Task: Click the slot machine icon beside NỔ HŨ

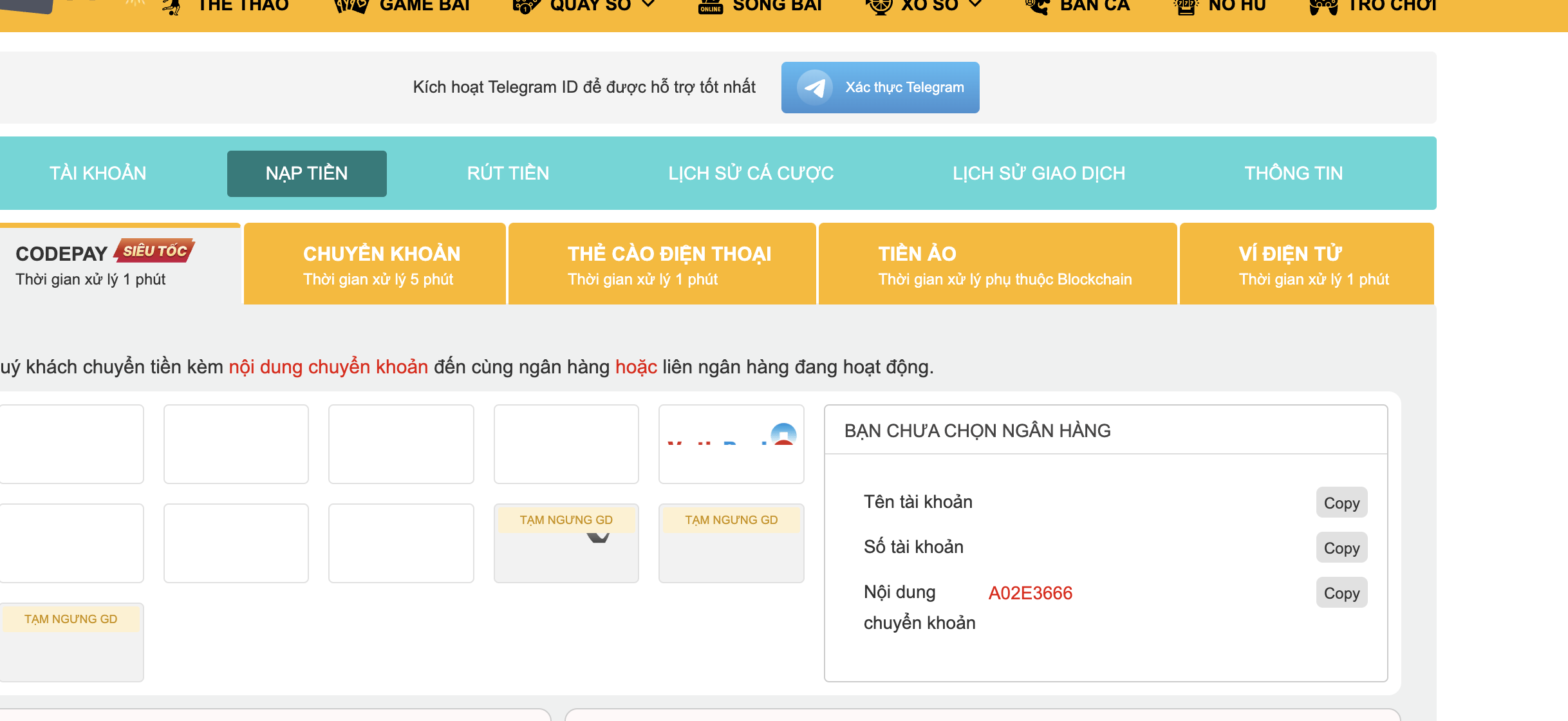Action: point(1186,6)
